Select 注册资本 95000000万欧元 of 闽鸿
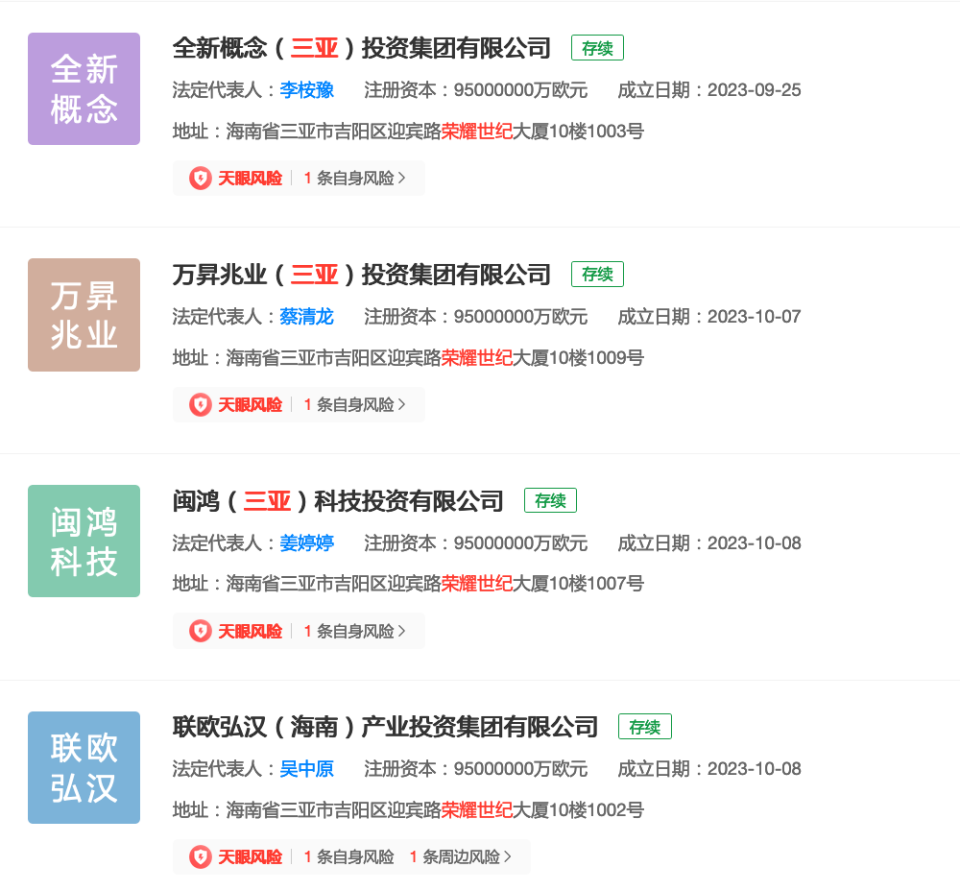The height and width of the screenshot is (891, 960). tap(476, 543)
